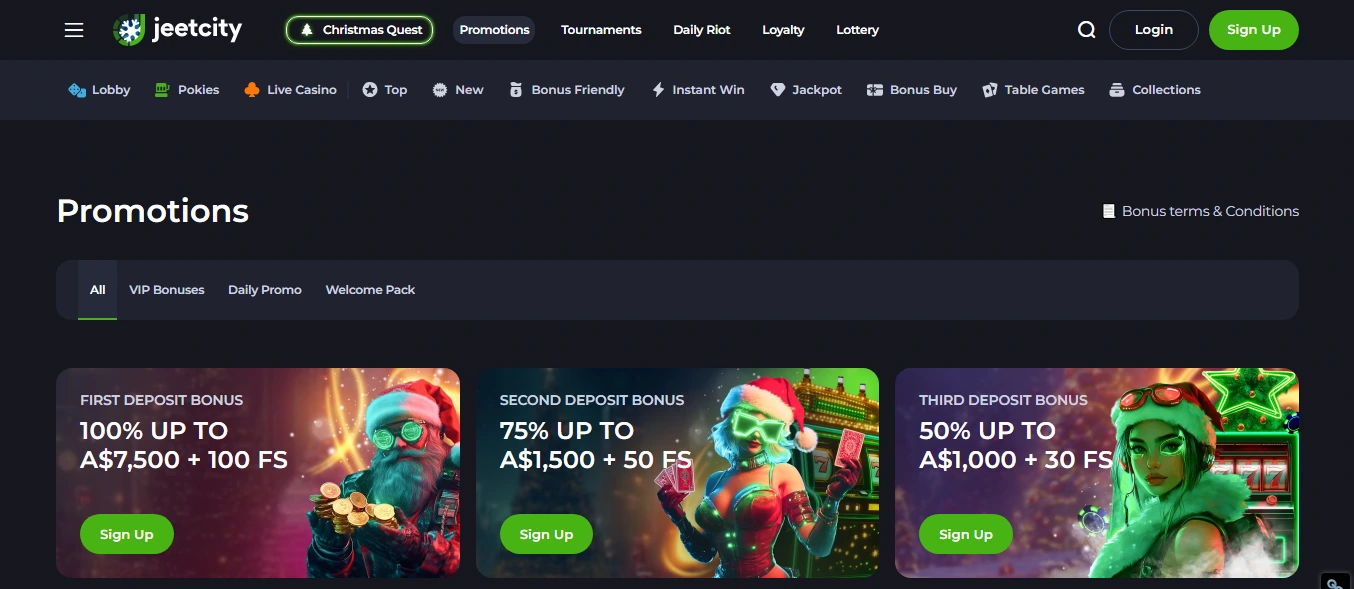Click the Live Casino category label
The height and width of the screenshot is (589, 1354).
coord(302,90)
